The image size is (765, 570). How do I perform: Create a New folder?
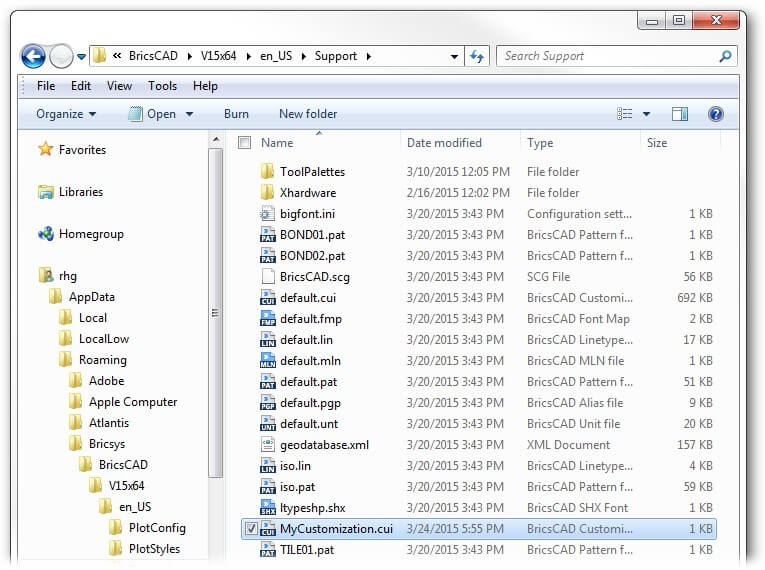click(308, 114)
